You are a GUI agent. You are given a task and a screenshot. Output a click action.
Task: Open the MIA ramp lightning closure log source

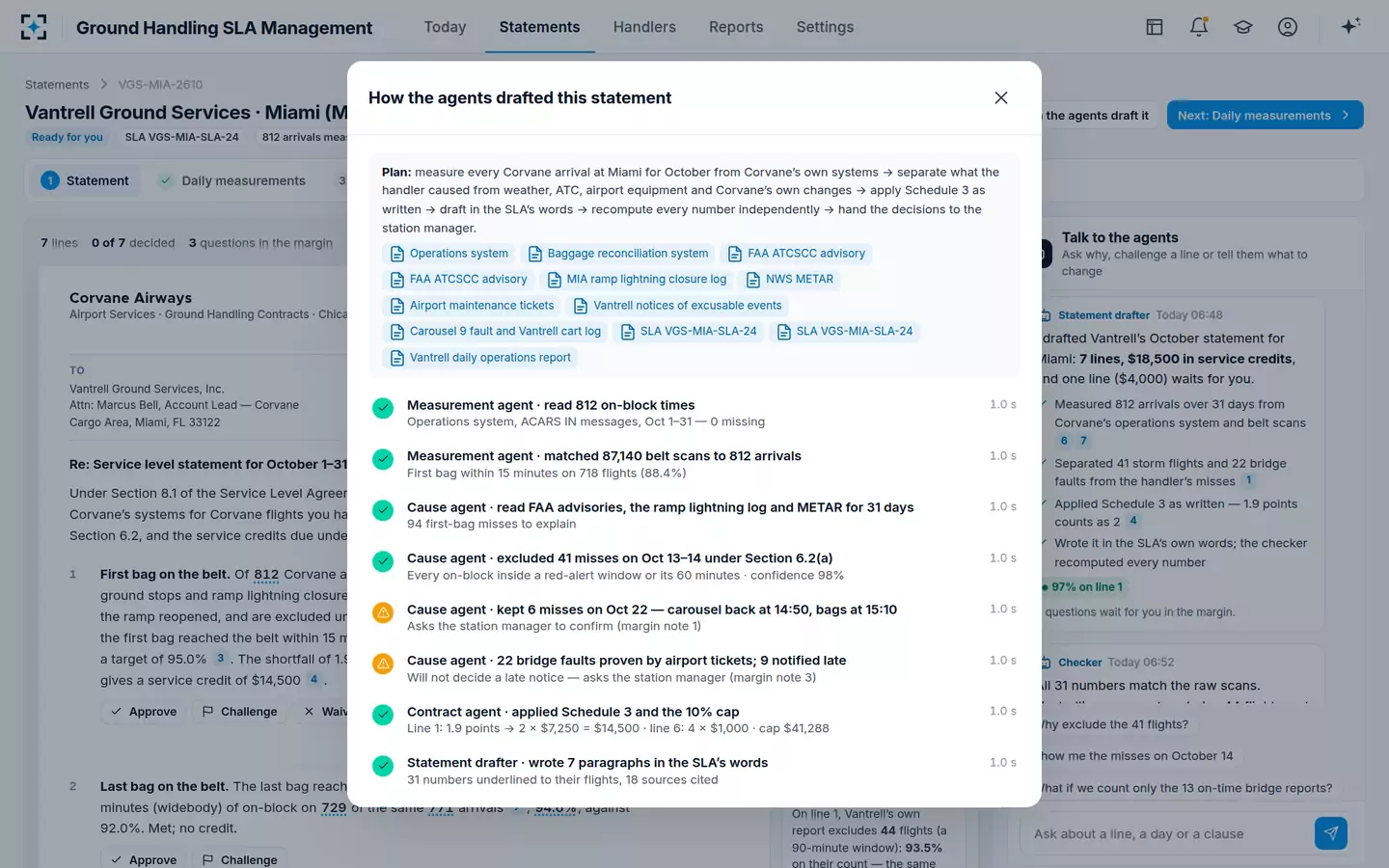637,280
